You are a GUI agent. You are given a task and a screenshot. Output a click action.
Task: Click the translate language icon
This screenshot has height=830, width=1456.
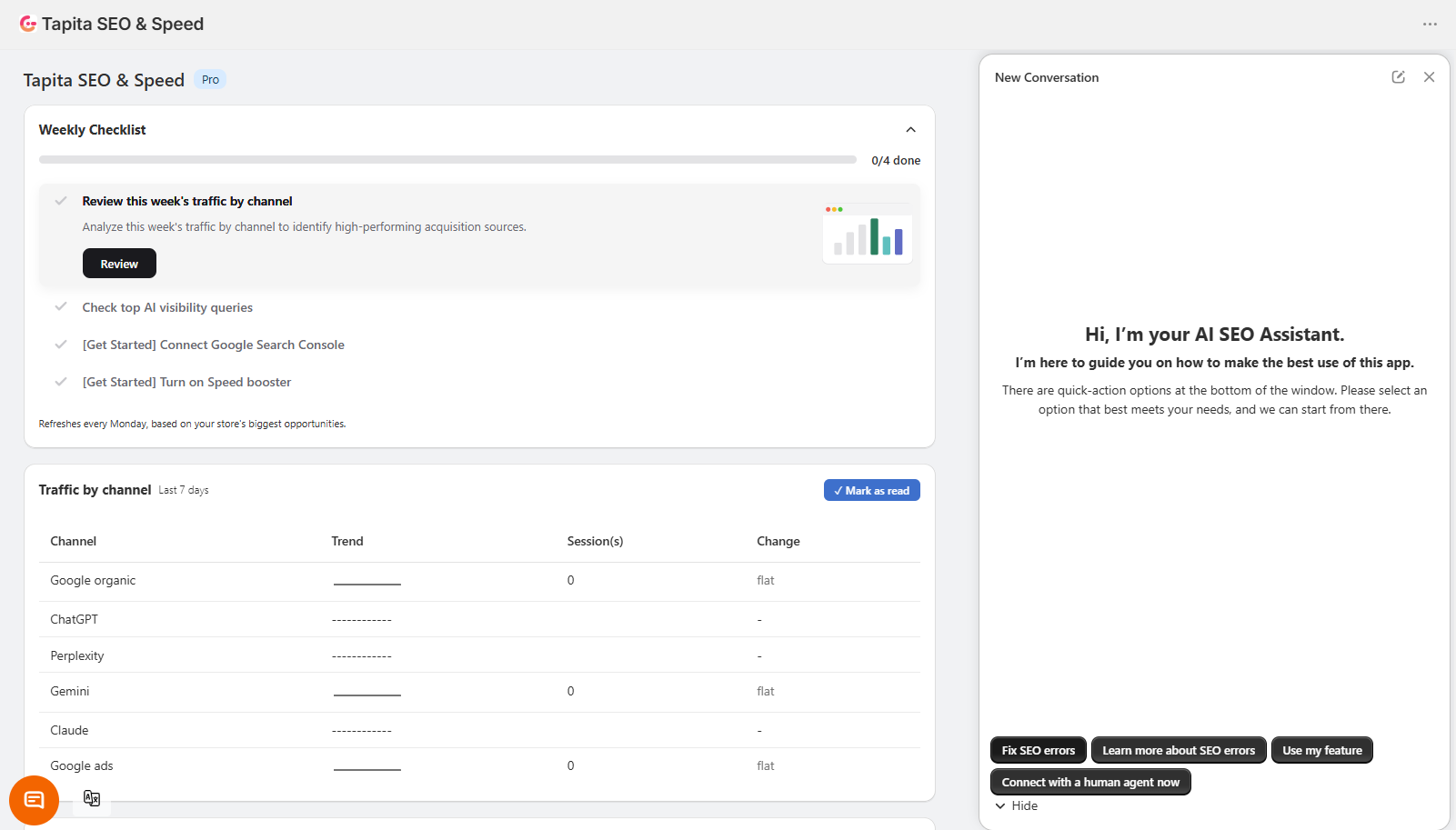[x=92, y=798]
